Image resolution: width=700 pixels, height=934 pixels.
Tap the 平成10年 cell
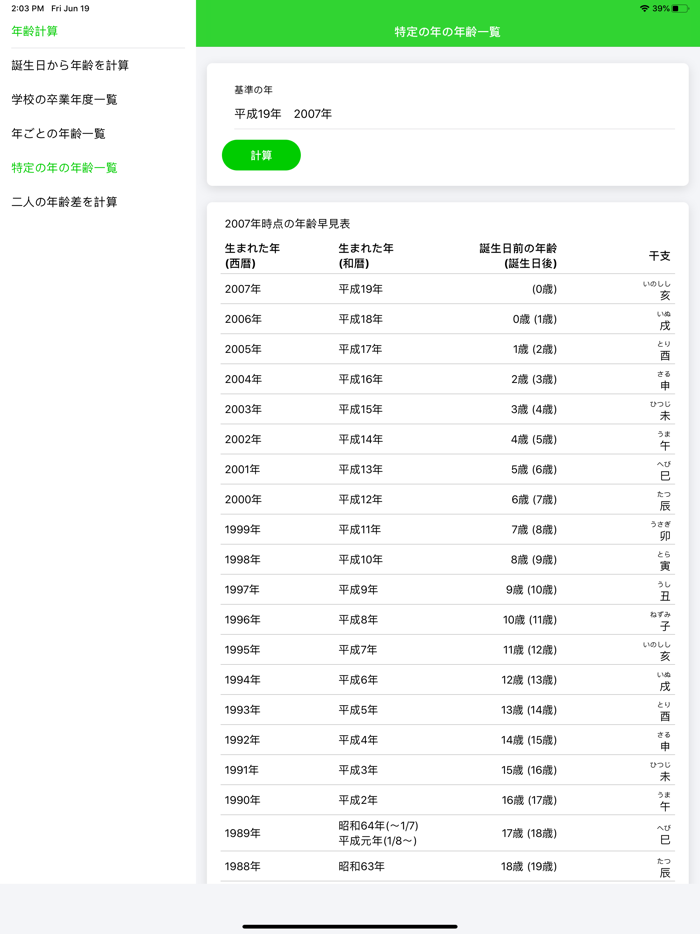(x=360, y=560)
